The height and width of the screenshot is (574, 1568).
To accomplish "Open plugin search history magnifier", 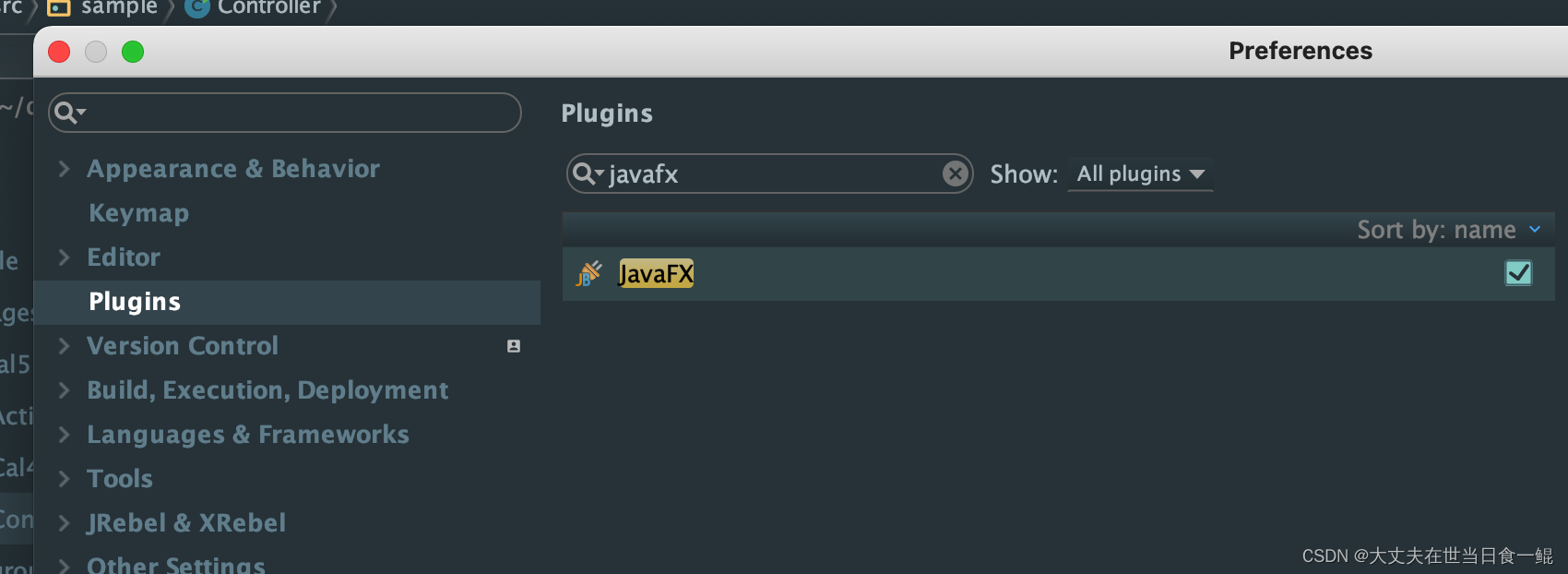I will (x=588, y=173).
